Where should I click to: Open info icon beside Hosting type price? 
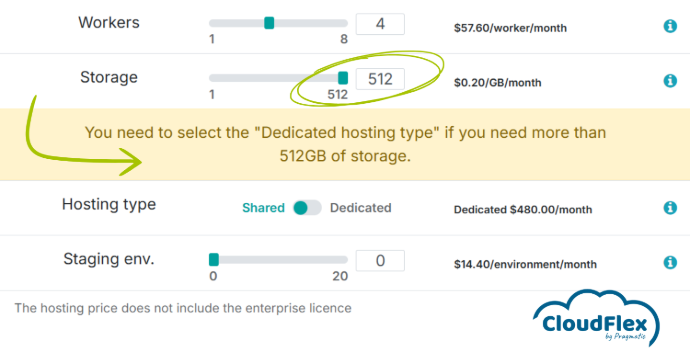[670, 207]
